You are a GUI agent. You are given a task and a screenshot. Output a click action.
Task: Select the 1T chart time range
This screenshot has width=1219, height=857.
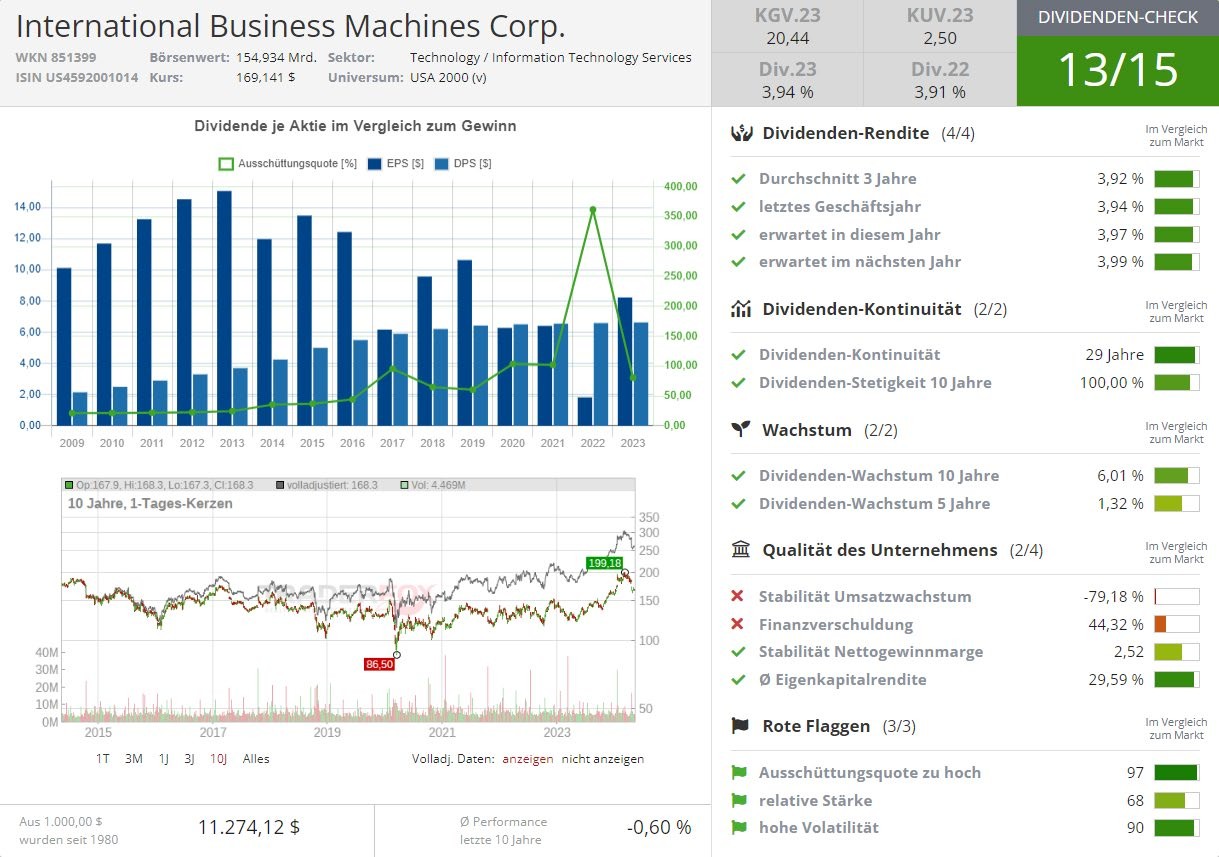click(x=103, y=759)
